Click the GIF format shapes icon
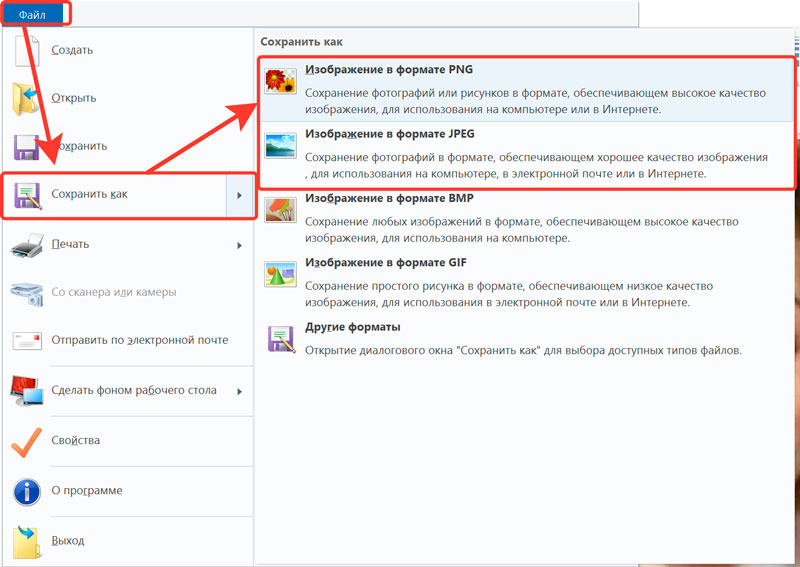 [280, 274]
